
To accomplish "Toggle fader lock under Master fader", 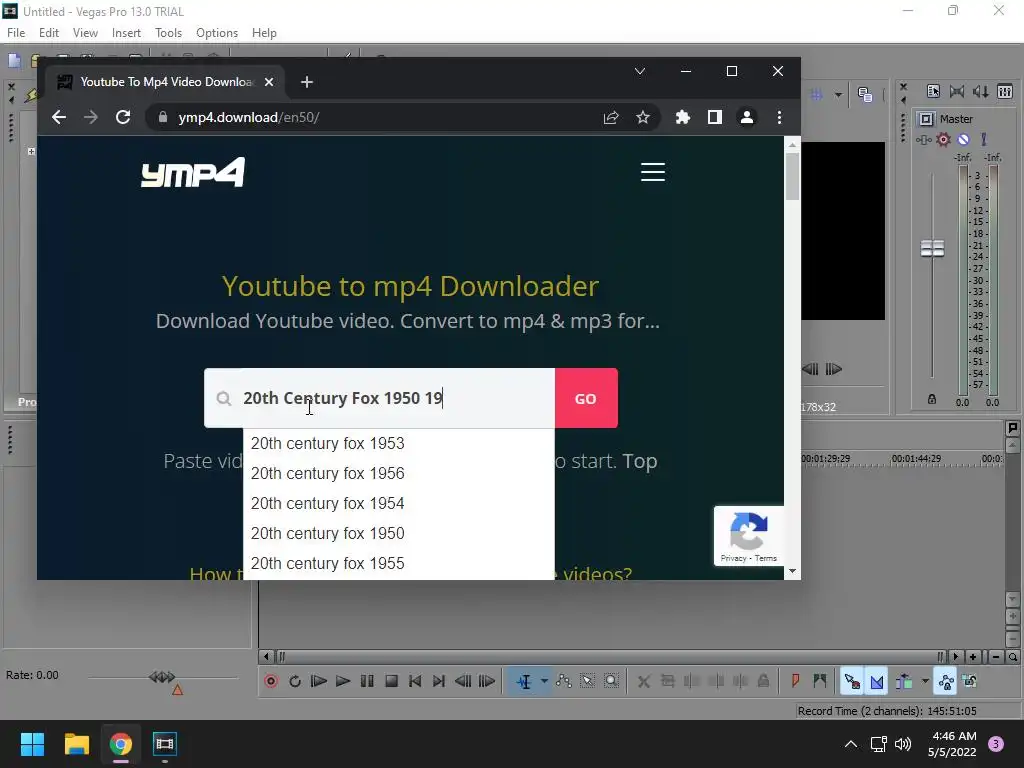I will (x=932, y=399).
